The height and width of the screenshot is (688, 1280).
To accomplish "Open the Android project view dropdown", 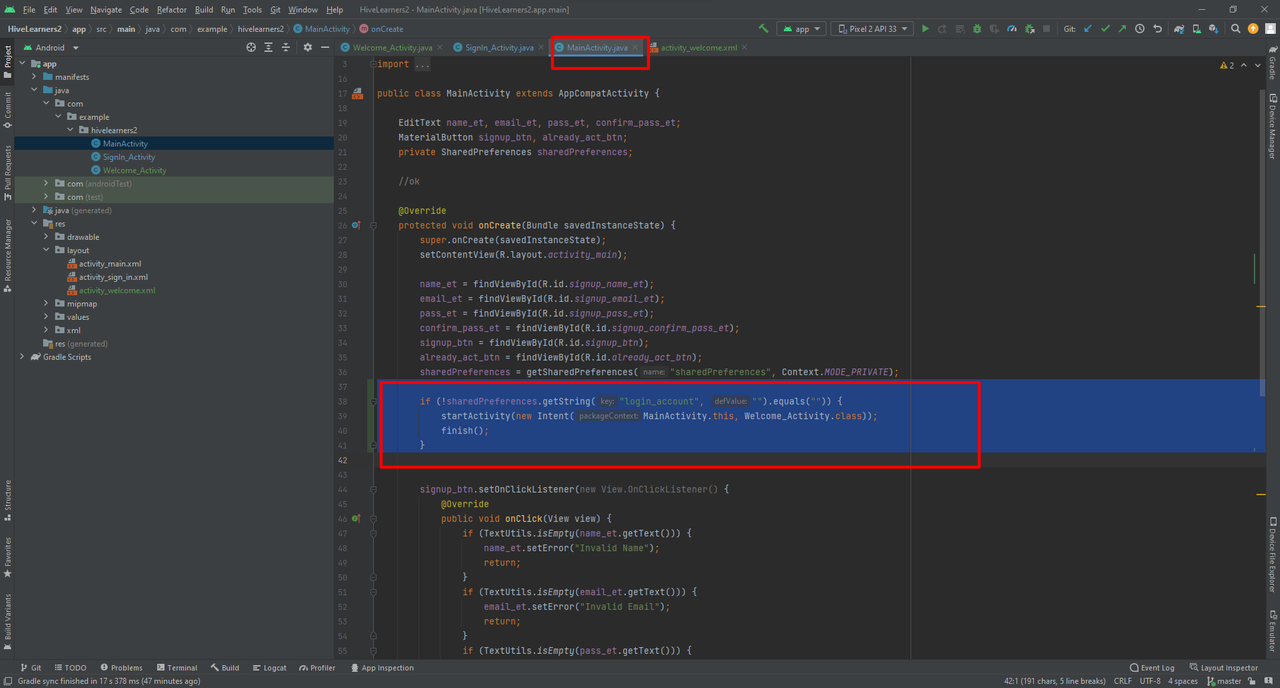I will point(49,47).
